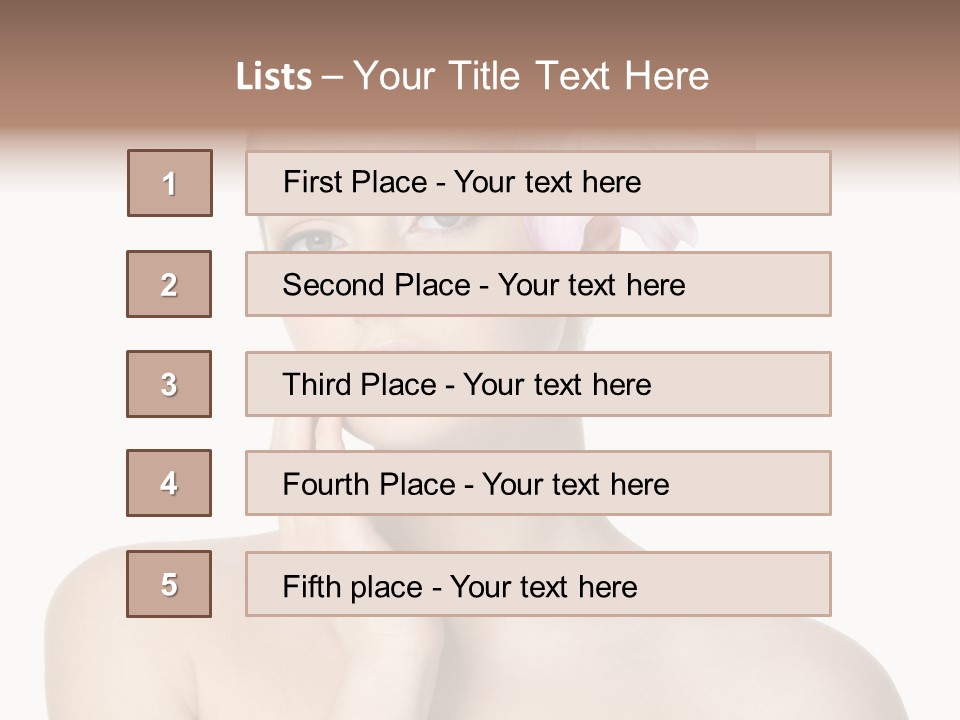Click the number 2 box
The height and width of the screenshot is (720, 960).
point(169,284)
